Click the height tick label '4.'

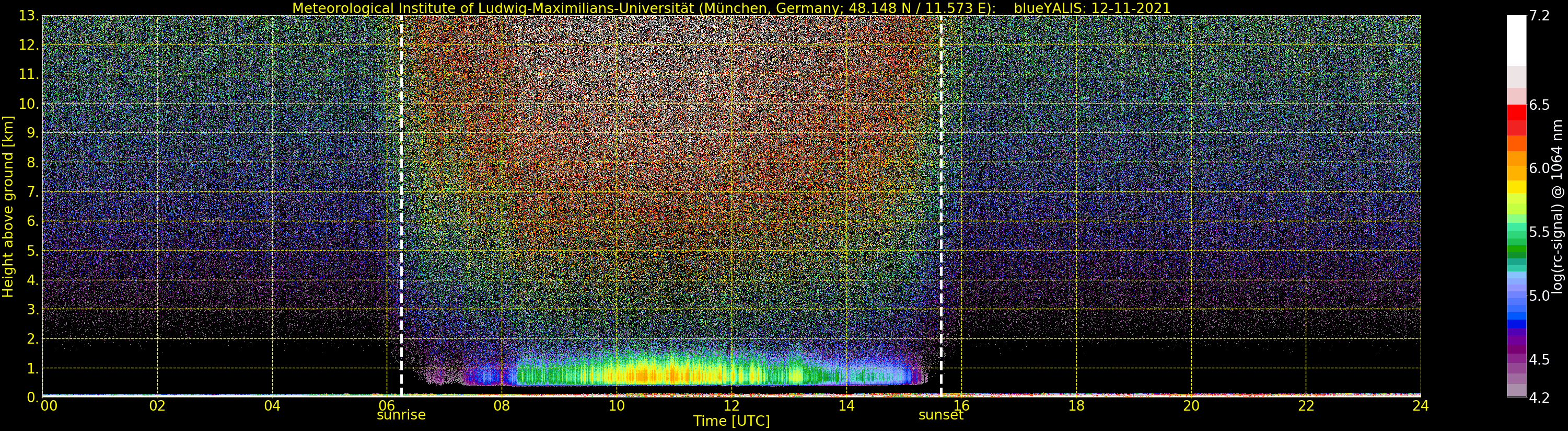32,280
